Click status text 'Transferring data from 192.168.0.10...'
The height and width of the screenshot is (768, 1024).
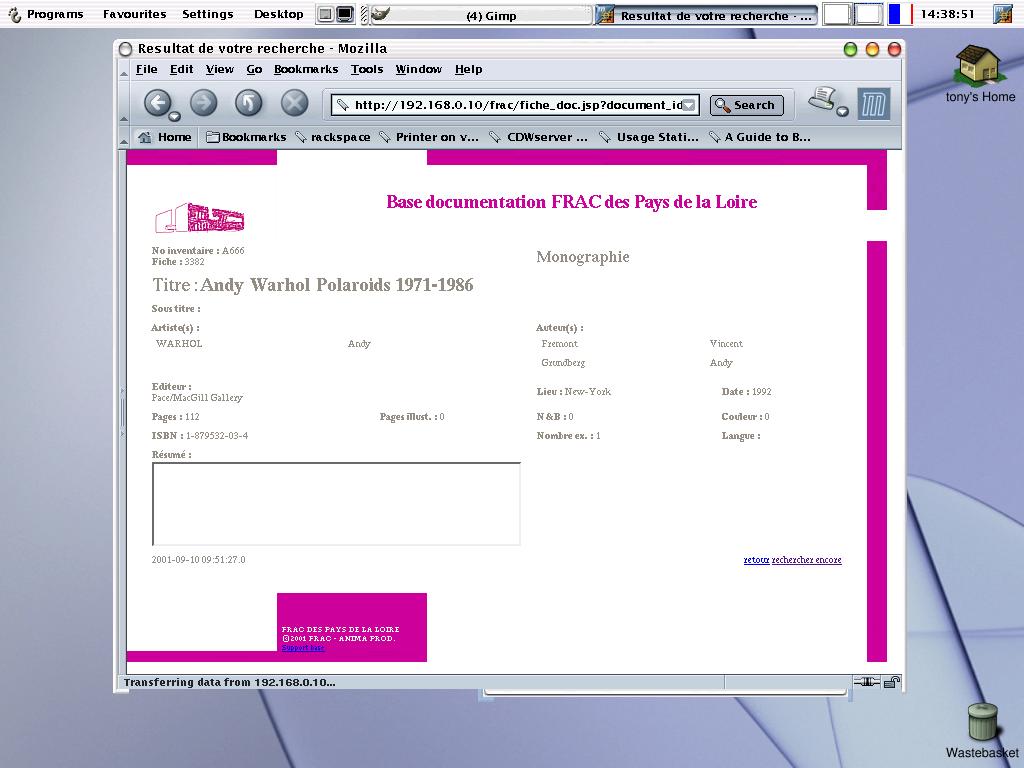(229, 682)
